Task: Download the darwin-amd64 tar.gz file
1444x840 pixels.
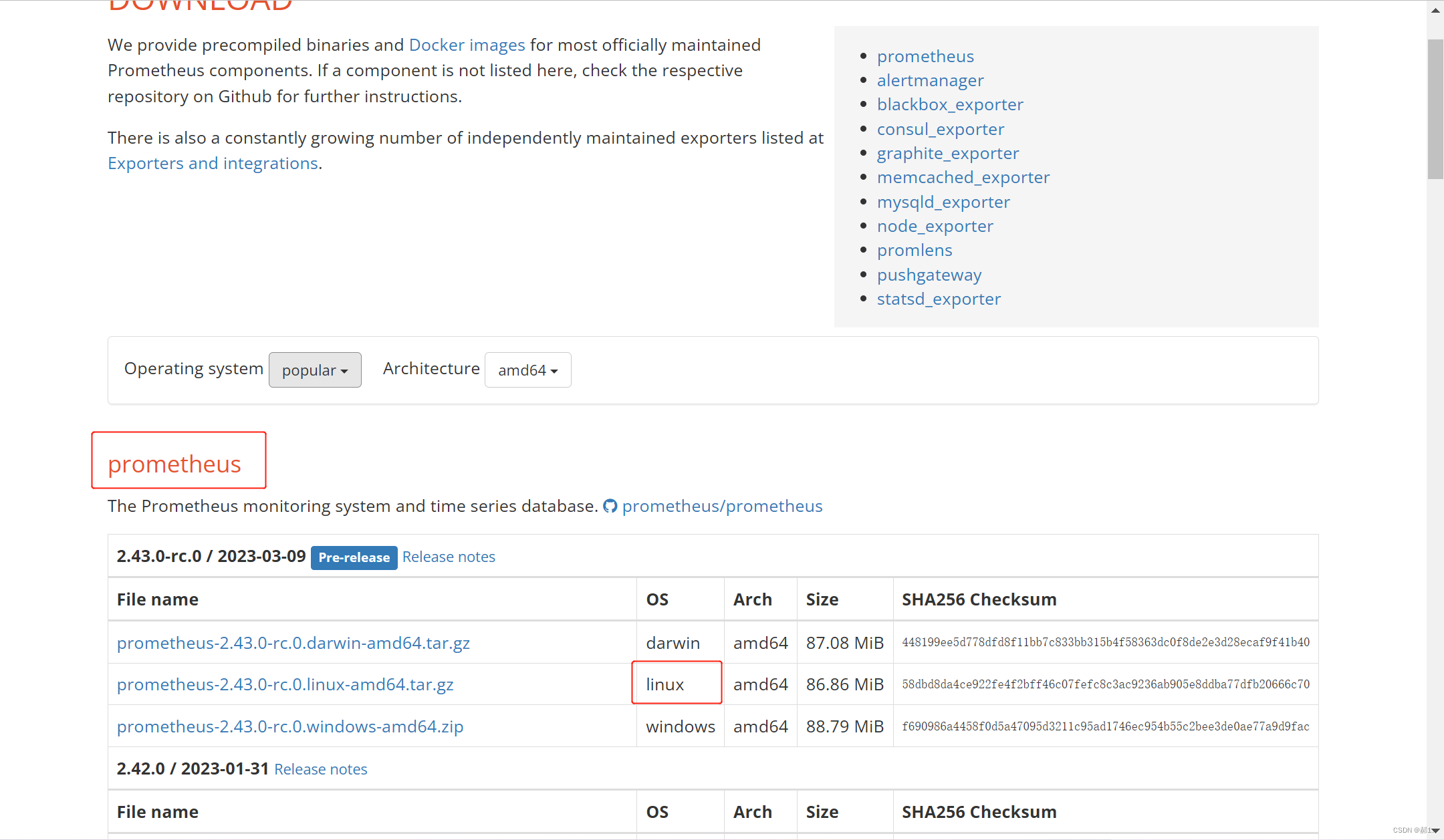Action: 293,642
